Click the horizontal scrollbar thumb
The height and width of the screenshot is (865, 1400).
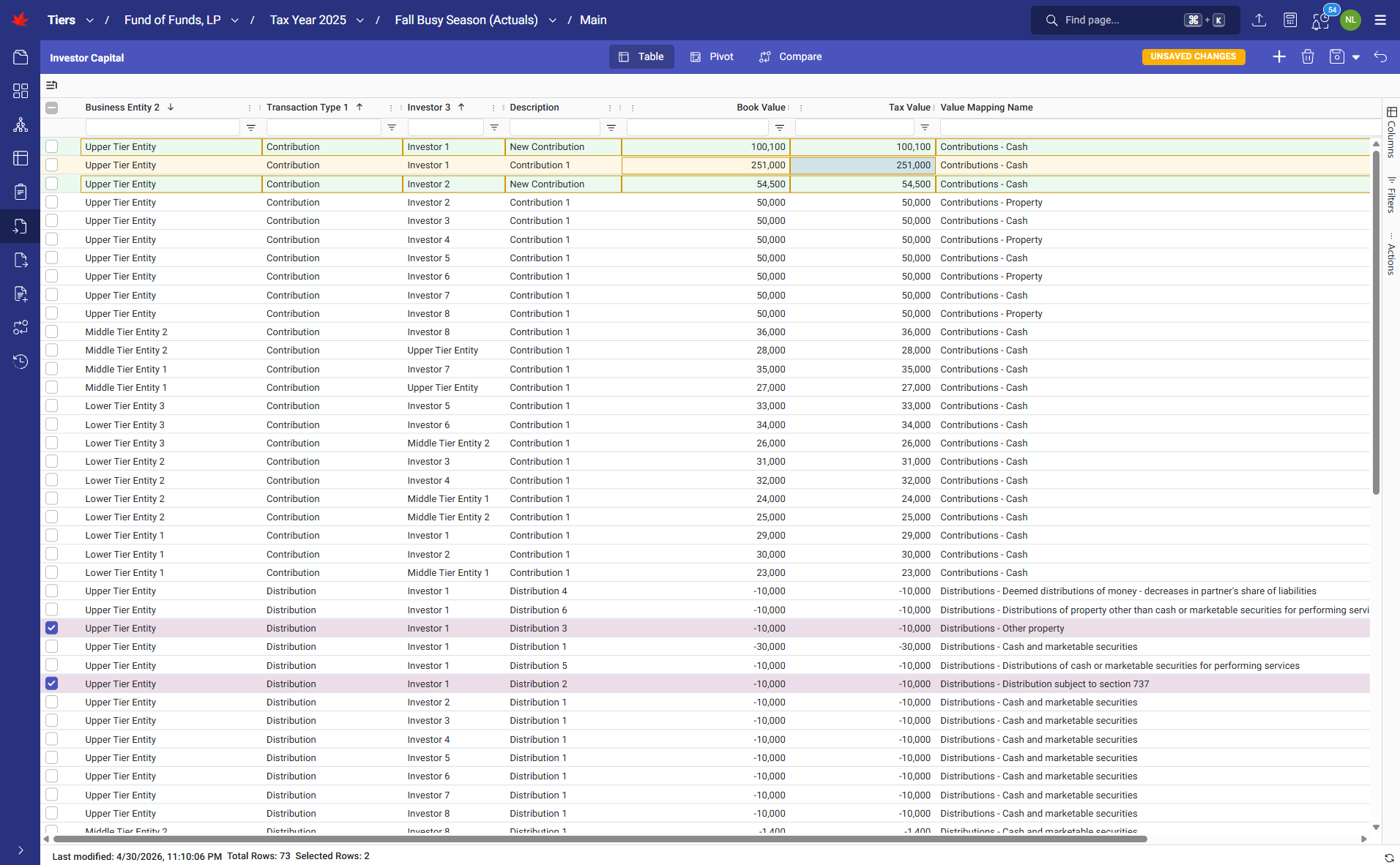[600, 839]
